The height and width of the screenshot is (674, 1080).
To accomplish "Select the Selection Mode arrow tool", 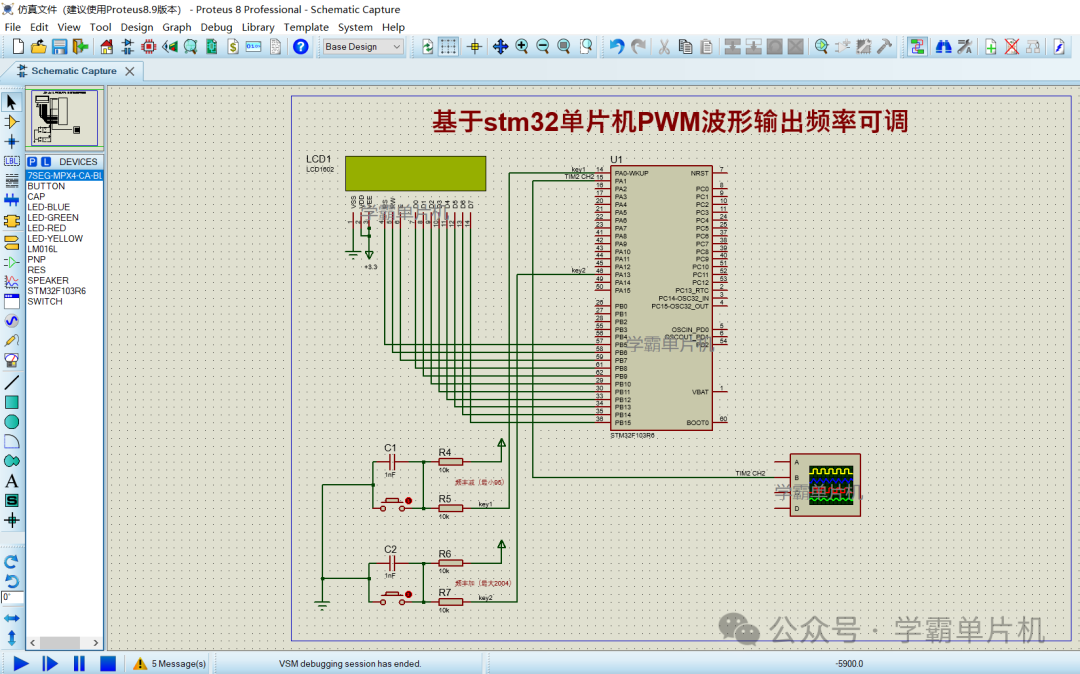I will (x=11, y=102).
